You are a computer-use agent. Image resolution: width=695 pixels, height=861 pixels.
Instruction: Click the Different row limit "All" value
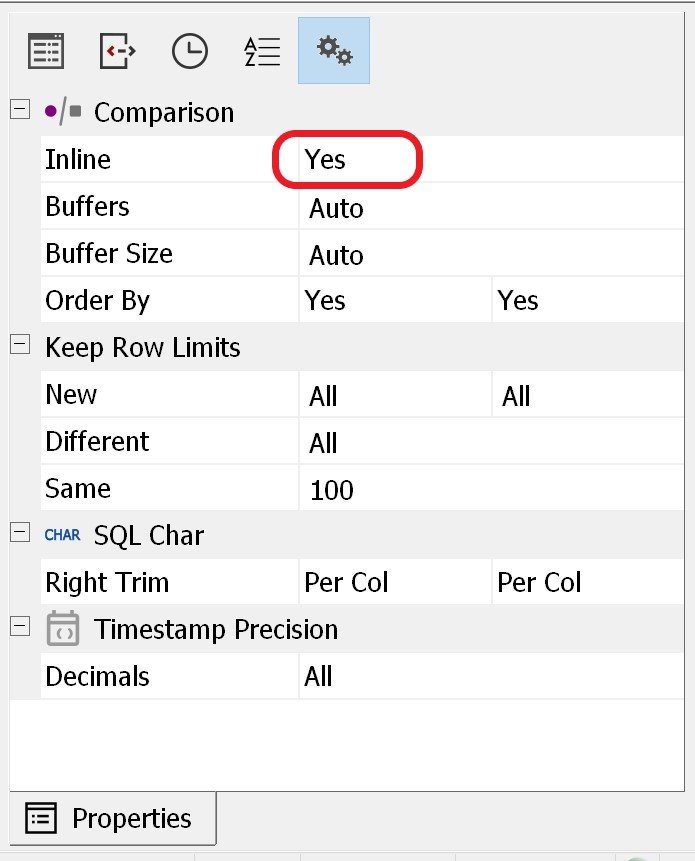point(323,443)
